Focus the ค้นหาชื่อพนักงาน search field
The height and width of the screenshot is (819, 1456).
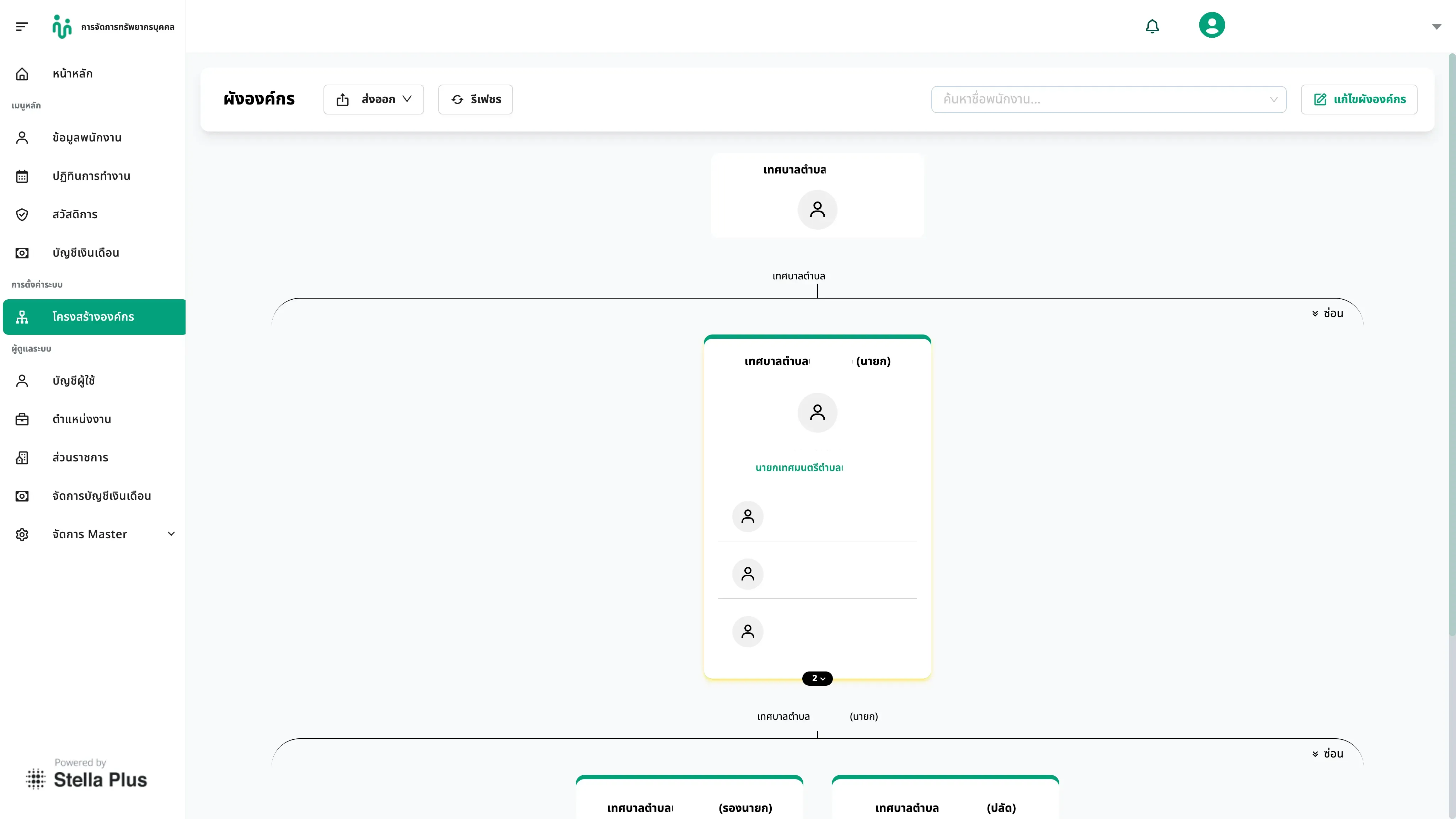1108,100
